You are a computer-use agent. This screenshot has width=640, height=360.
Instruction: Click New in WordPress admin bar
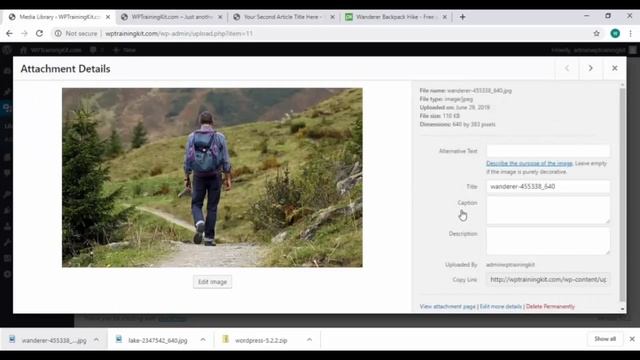pyautogui.click(x=124, y=50)
